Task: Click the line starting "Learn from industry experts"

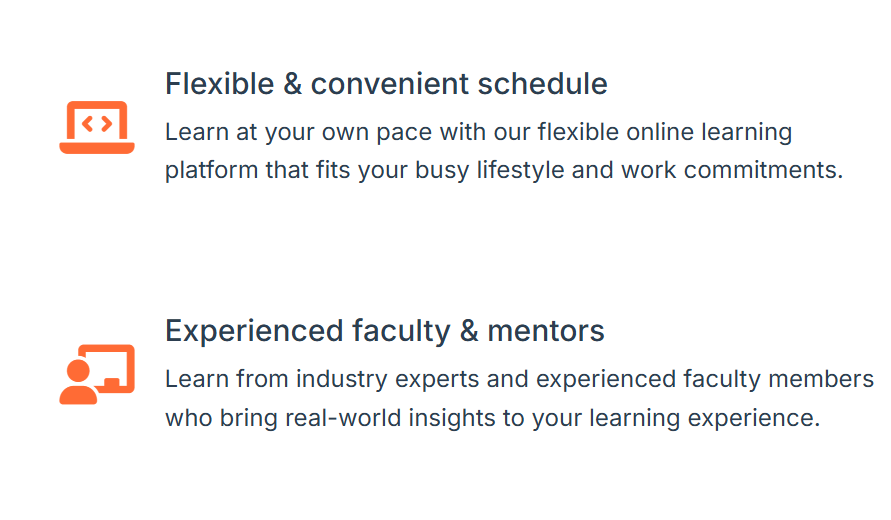Action: pyautogui.click(x=519, y=380)
